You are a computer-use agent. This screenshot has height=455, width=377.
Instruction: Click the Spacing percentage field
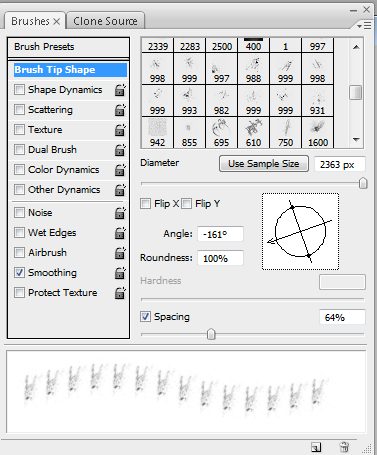coord(342,317)
